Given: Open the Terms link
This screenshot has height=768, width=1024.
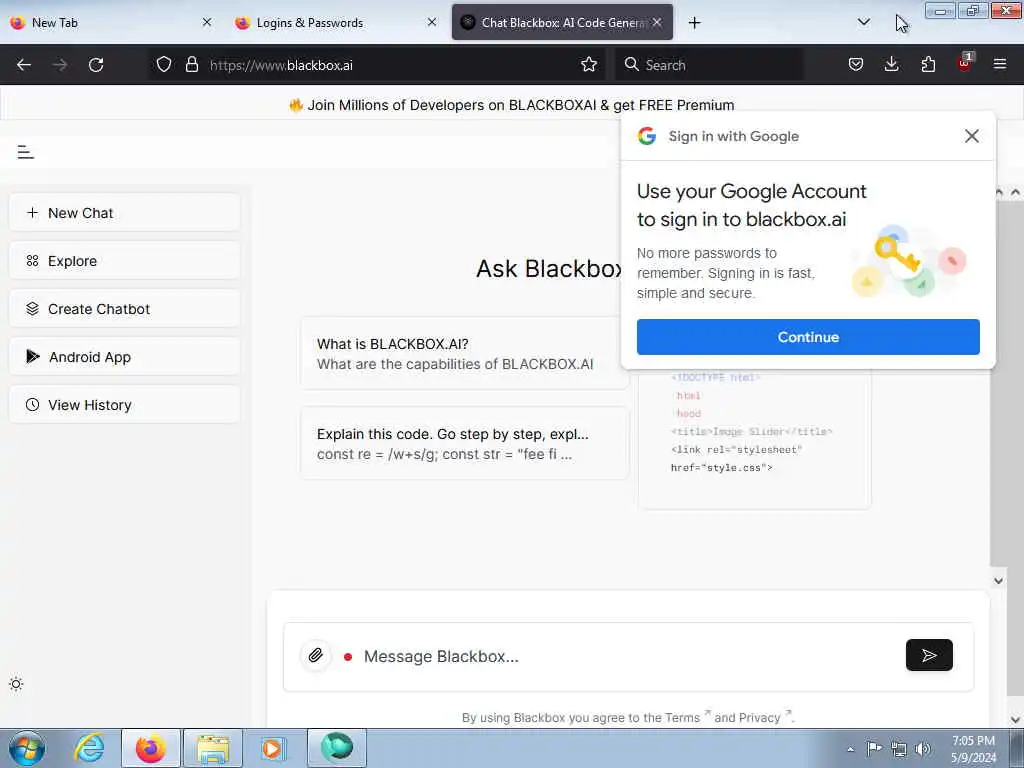Looking at the screenshot, I should (x=682, y=718).
